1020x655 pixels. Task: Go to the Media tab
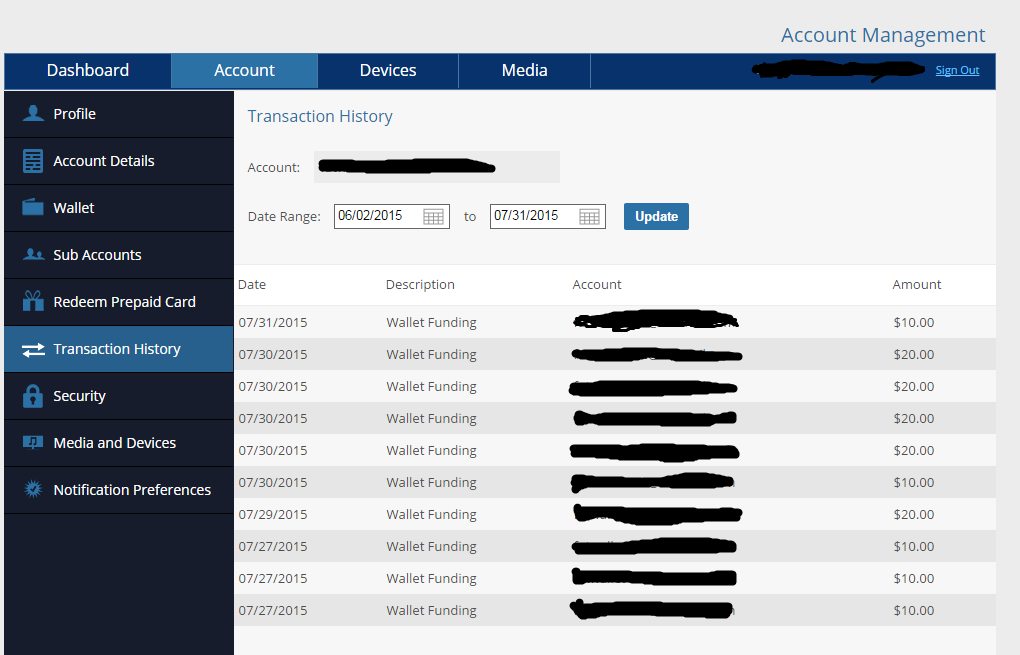click(x=524, y=70)
